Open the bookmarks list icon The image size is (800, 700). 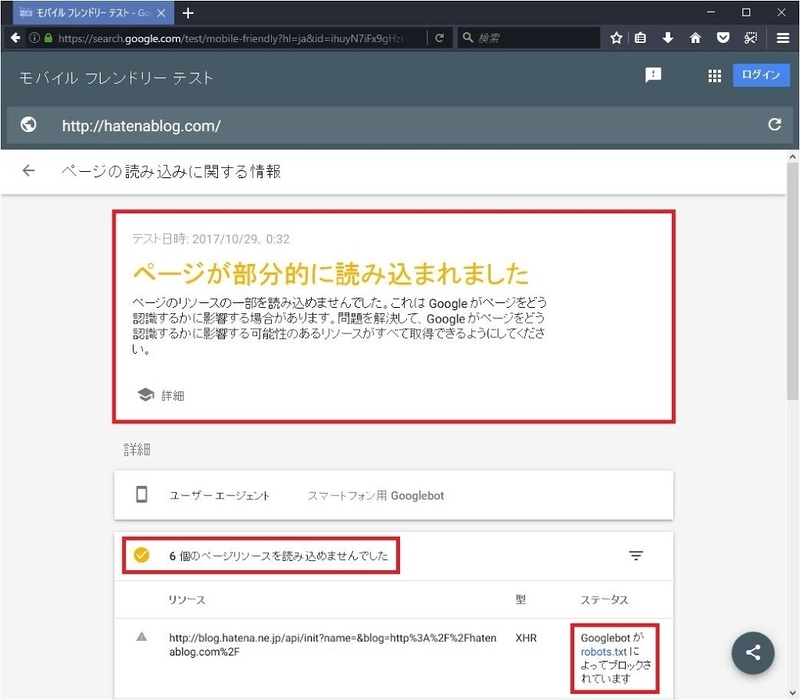(640, 38)
